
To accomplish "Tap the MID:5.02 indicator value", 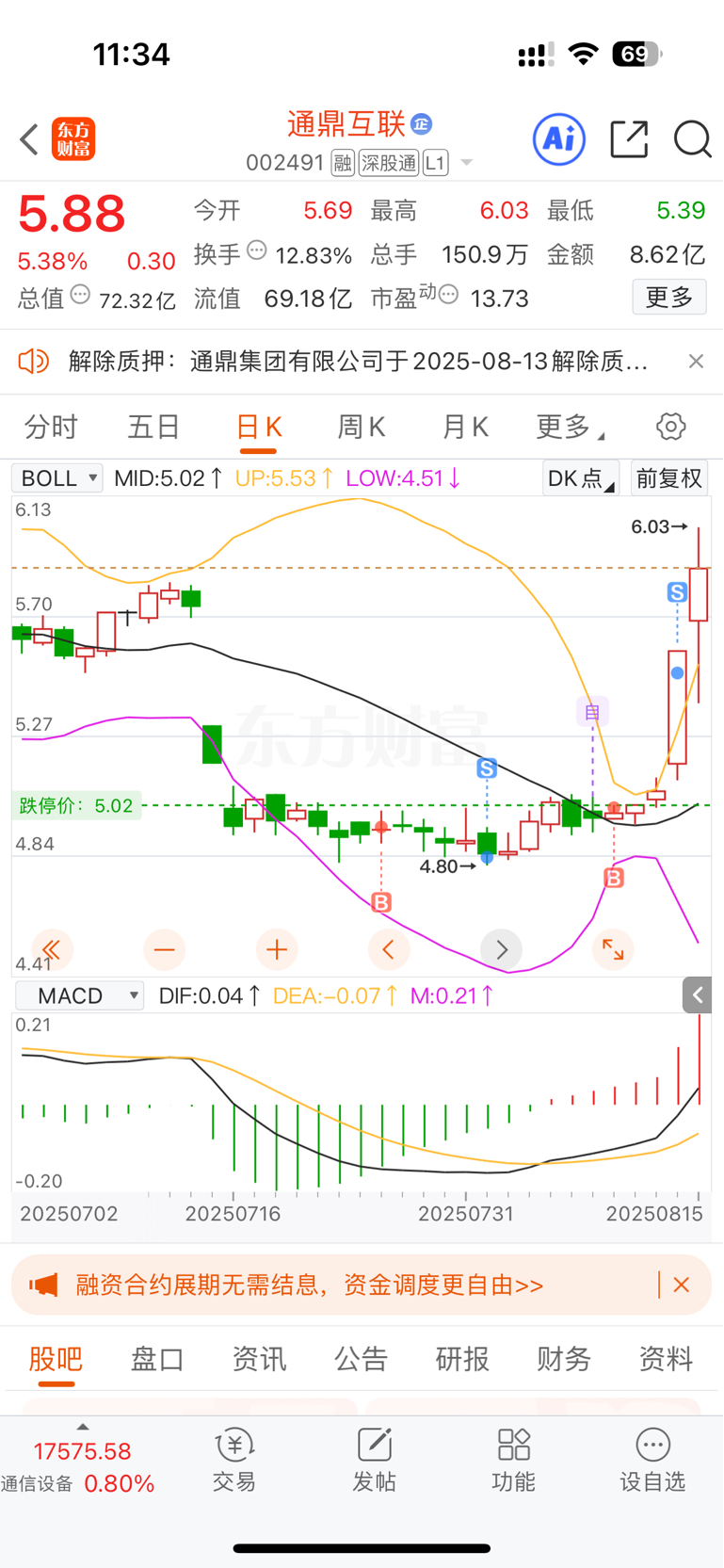I will click(x=168, y=478).
